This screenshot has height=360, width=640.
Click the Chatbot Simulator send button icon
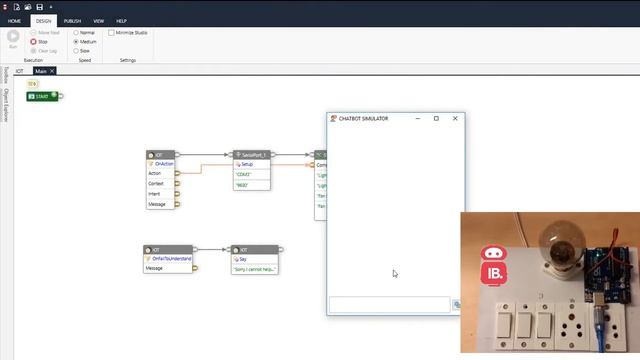(x=456, y=304)
